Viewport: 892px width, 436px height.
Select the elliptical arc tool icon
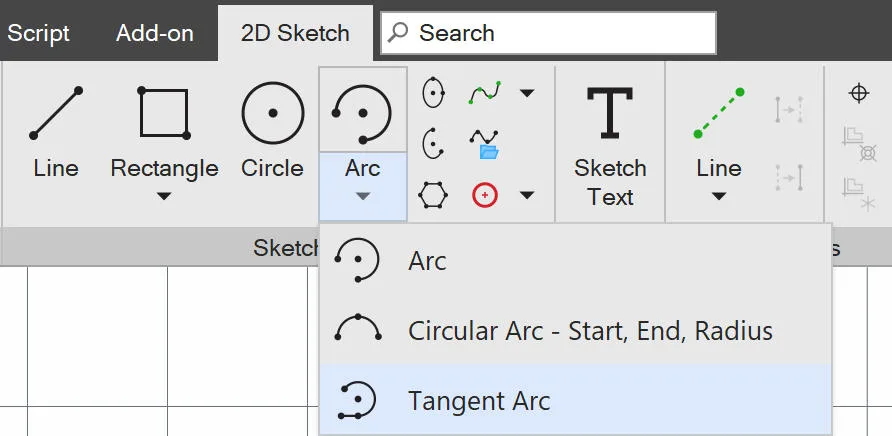pos(433,143)
